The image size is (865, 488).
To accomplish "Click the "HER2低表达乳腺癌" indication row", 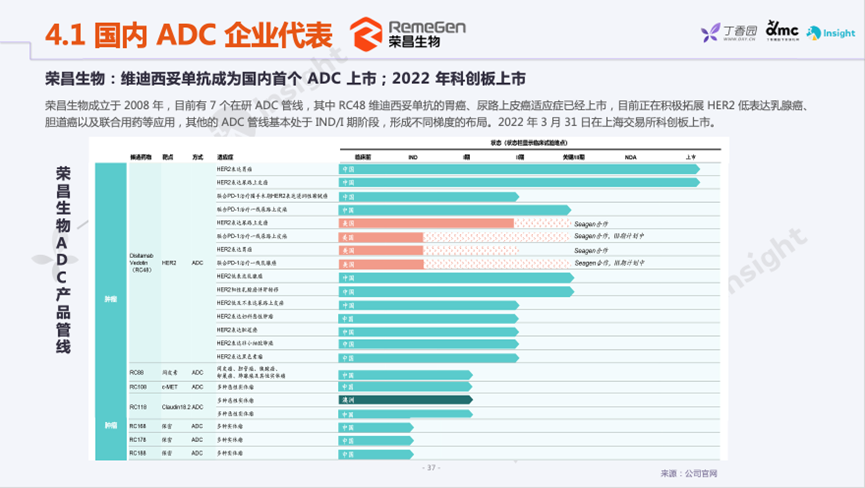I will pyautogui.click(x=239, y=276).
